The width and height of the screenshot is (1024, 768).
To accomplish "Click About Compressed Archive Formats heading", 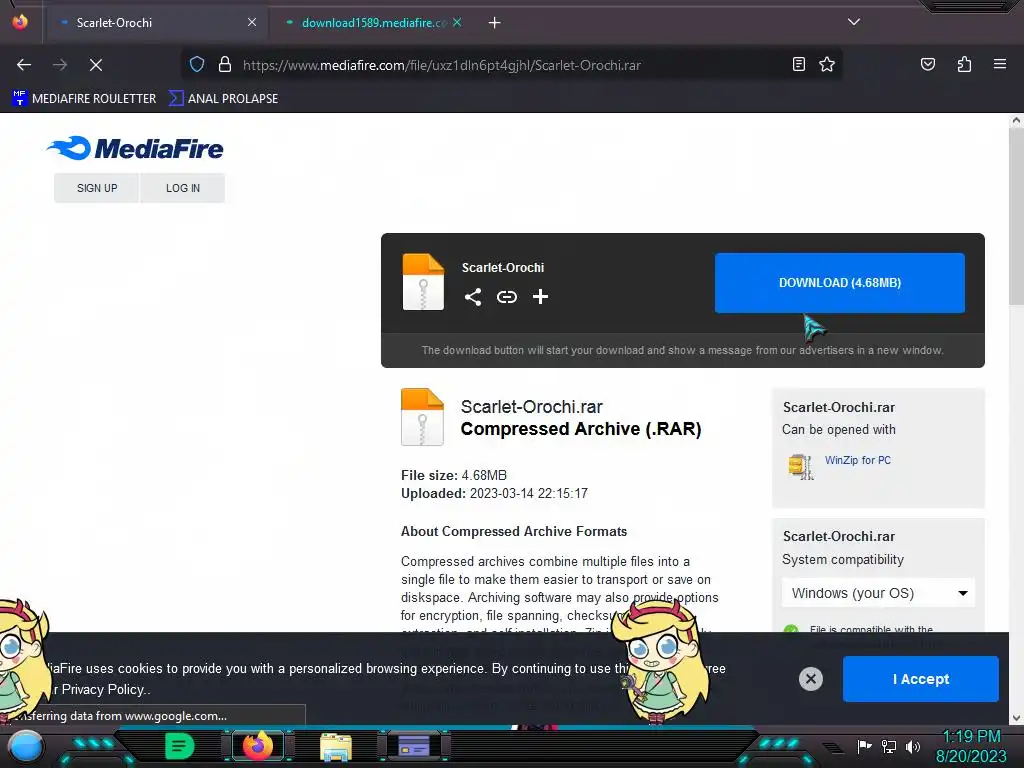I will pos(514,532).
